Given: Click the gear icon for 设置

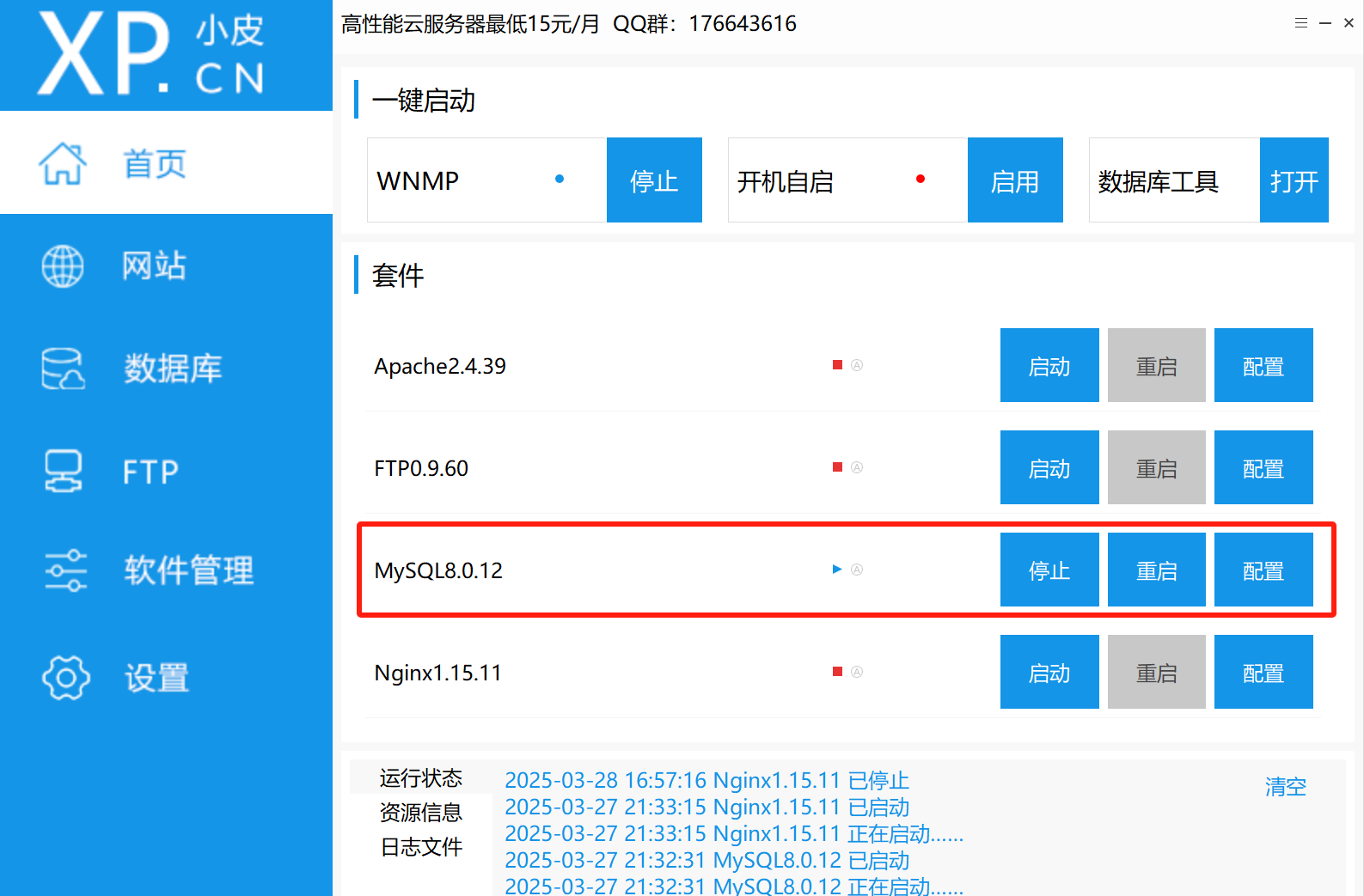Looking at the screenshot, I should point(66,678).
